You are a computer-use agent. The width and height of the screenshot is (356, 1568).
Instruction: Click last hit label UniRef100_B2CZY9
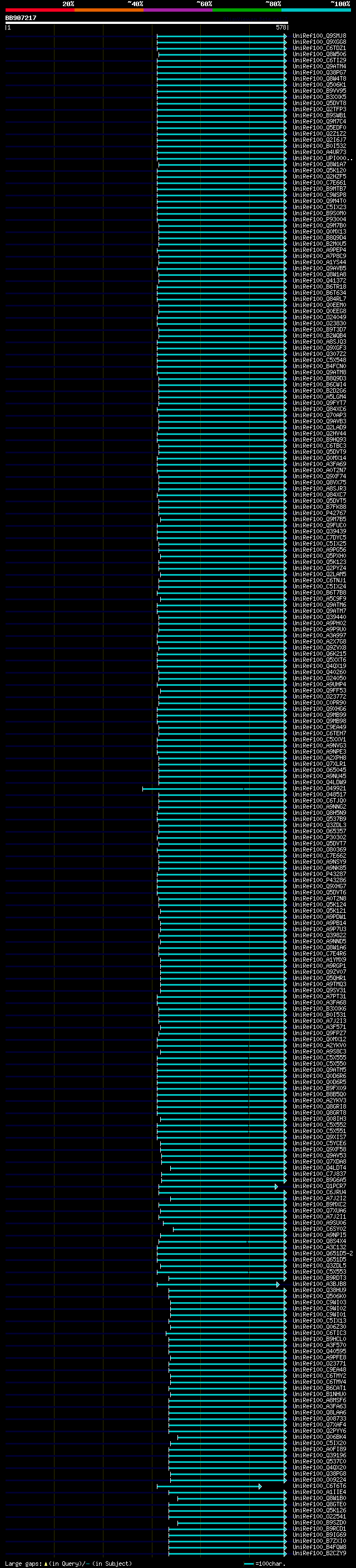319,1554
